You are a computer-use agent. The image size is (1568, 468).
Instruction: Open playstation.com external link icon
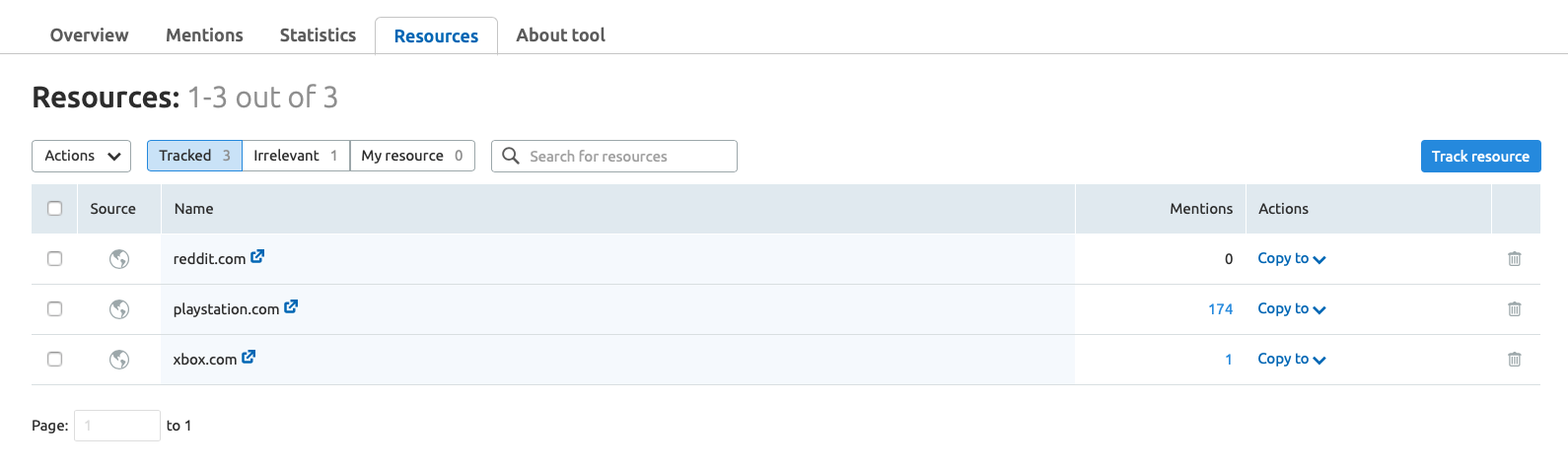point(291,306)
